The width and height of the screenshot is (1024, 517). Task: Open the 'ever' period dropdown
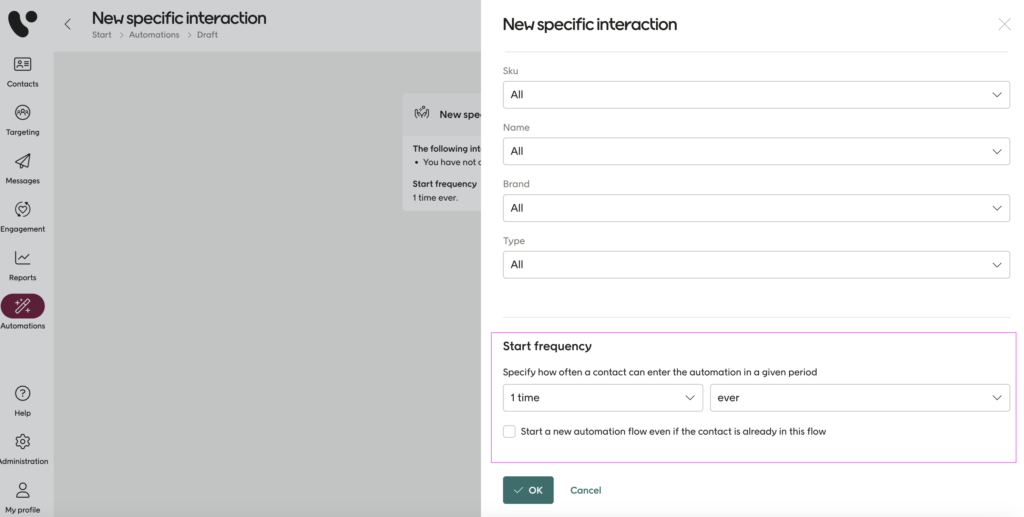tap(859, 398)
